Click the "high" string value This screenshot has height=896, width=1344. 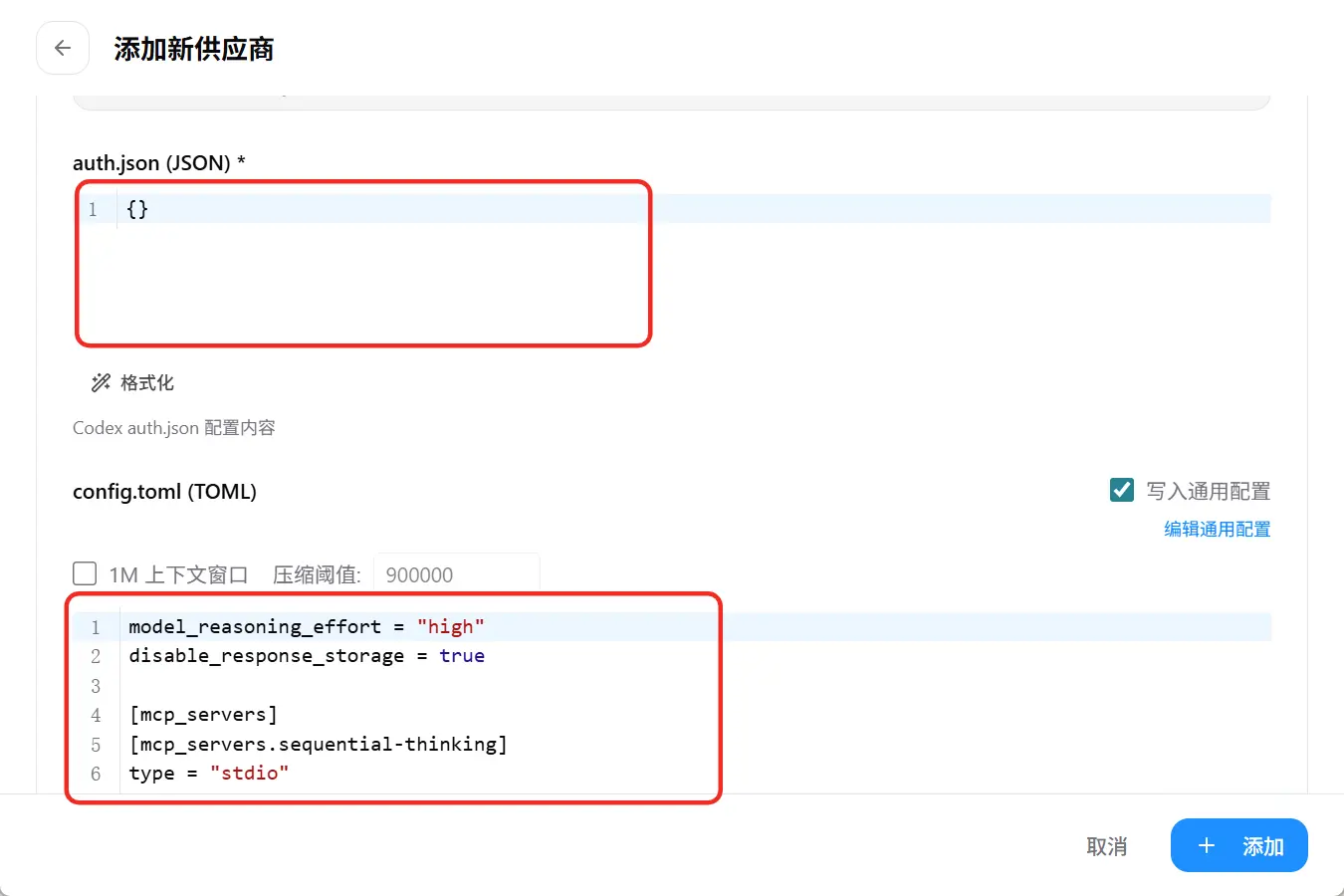click(450, 627)
